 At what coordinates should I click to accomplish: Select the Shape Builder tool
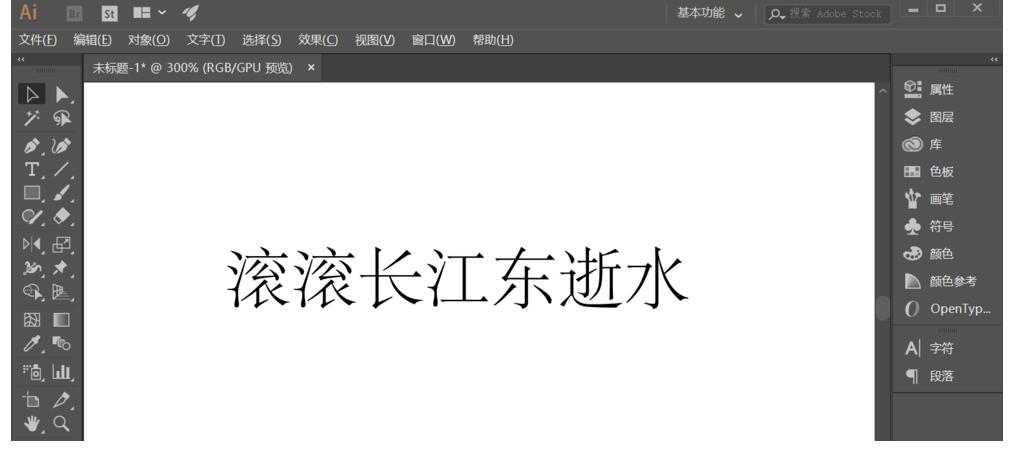click(32, 292)
